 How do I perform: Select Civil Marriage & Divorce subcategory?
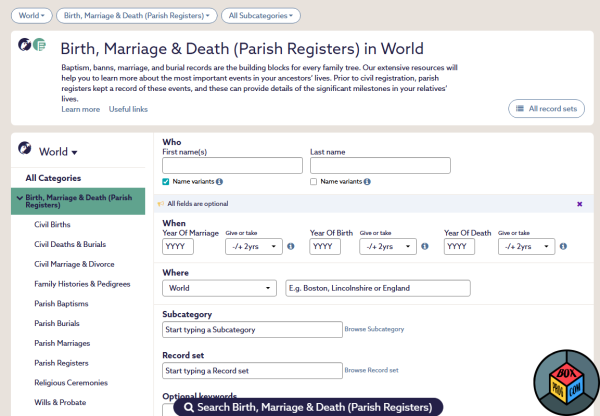point(74,264)
